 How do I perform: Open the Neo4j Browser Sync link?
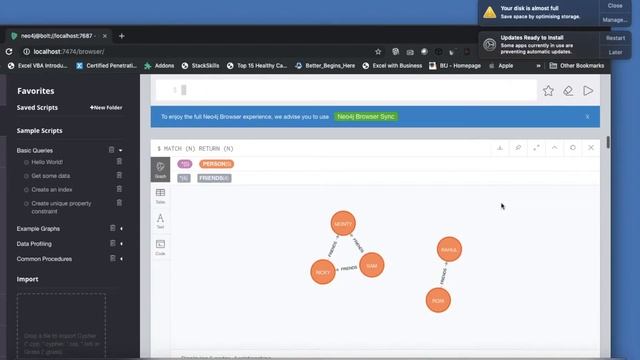[x=366, y=117]
